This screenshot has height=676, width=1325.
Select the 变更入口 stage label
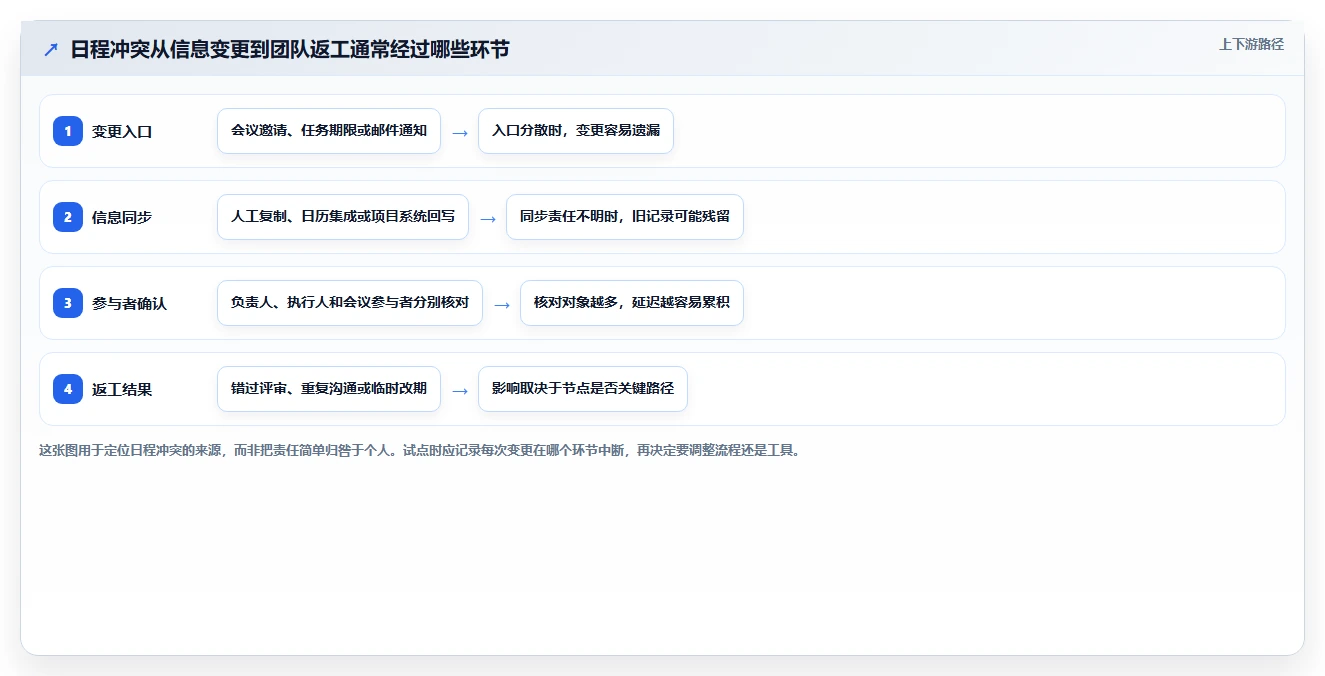pos(122,131)
